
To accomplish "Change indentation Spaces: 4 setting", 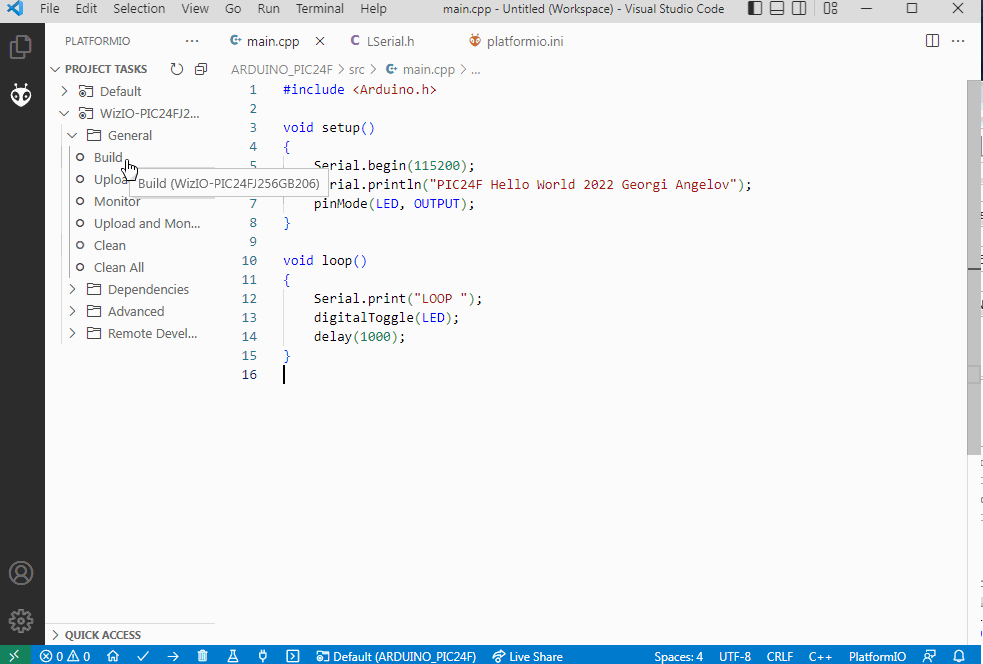I will click(678, 656).
